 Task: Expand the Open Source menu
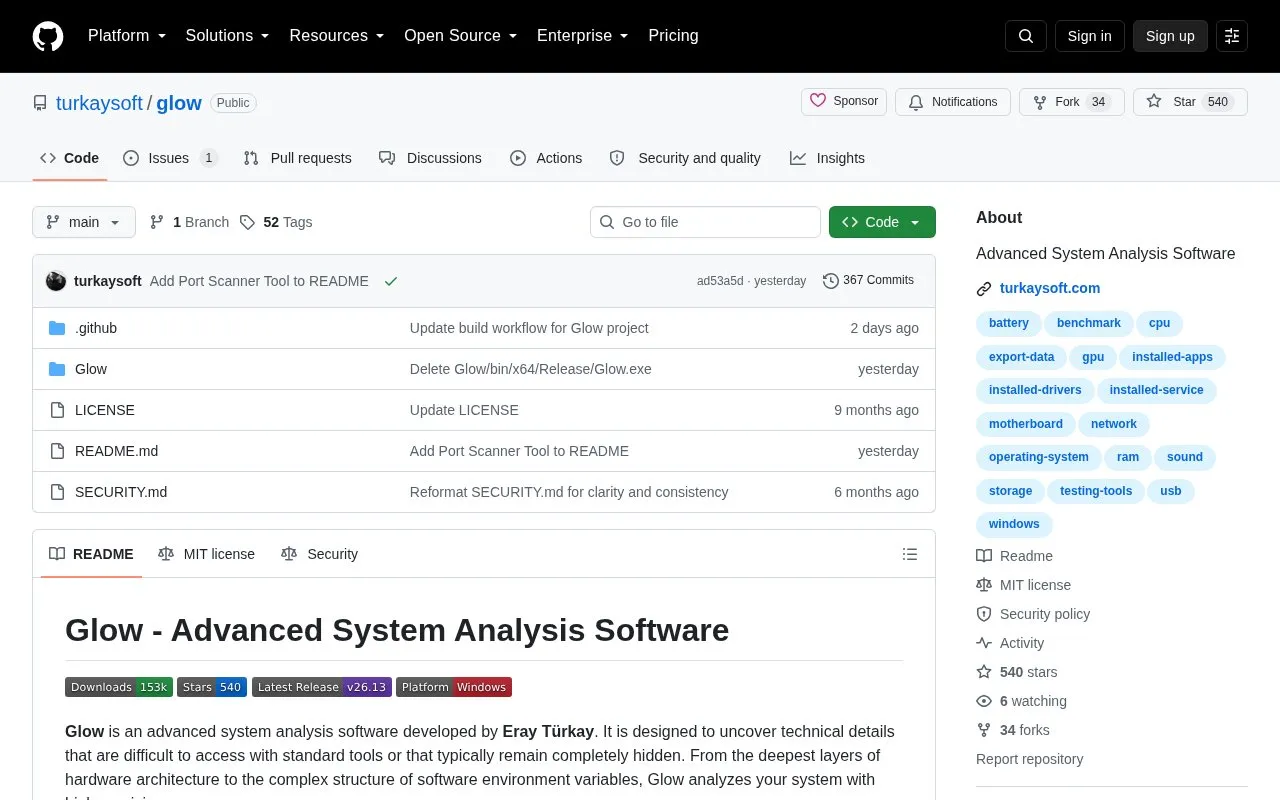[461, 36]
